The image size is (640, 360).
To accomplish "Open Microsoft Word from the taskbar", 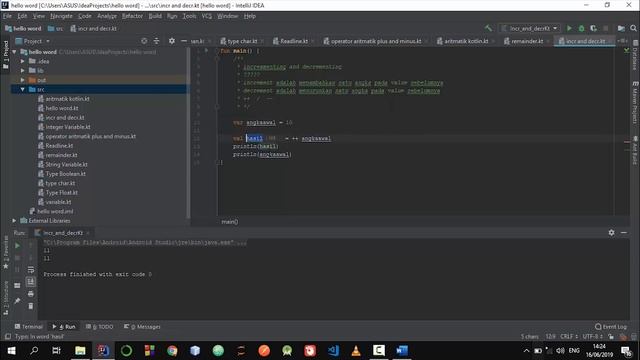I will point(402,351).
